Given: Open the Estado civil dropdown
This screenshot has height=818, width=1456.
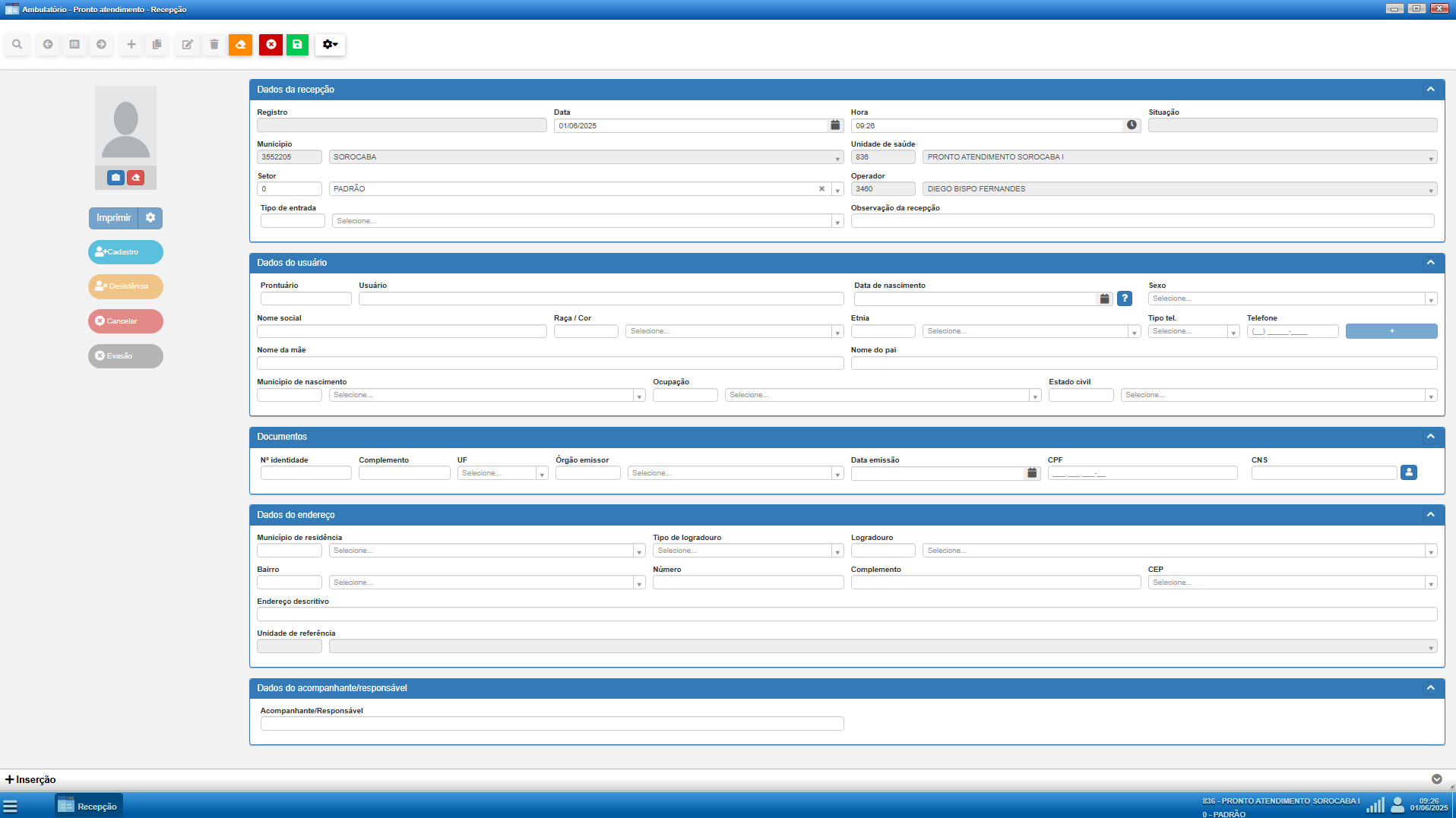Looking at the screenshot, I should click(1278, 396).
